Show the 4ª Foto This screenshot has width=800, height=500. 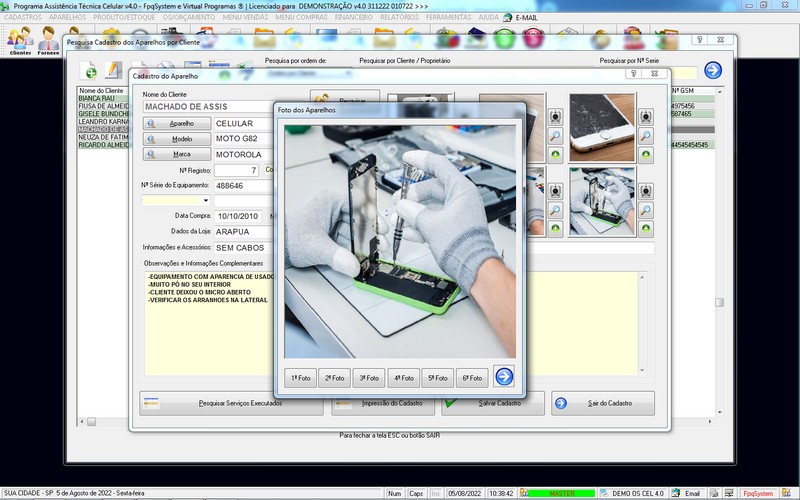404,378
